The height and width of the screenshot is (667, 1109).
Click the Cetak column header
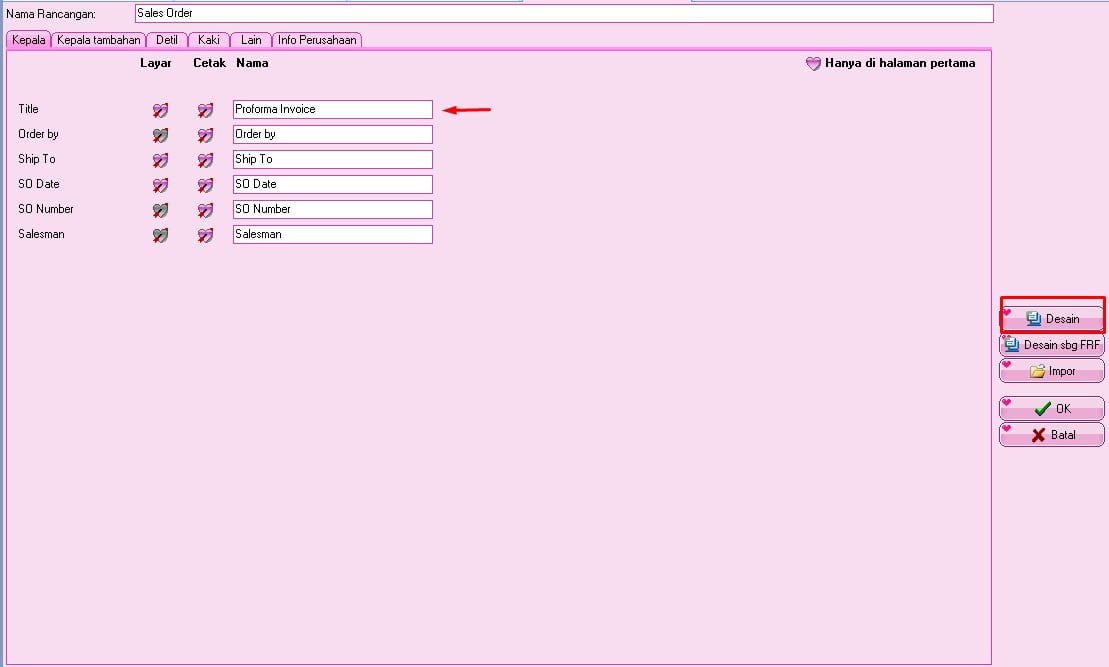(209, 63)
